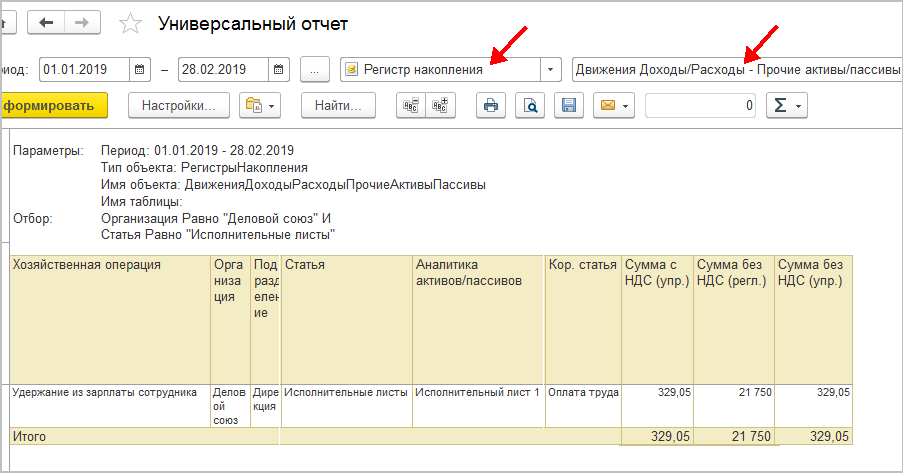This screenshot has height=473, width=903.
Task: Select column header Хозяйственная операция
Action: click(x=110, y=320)
